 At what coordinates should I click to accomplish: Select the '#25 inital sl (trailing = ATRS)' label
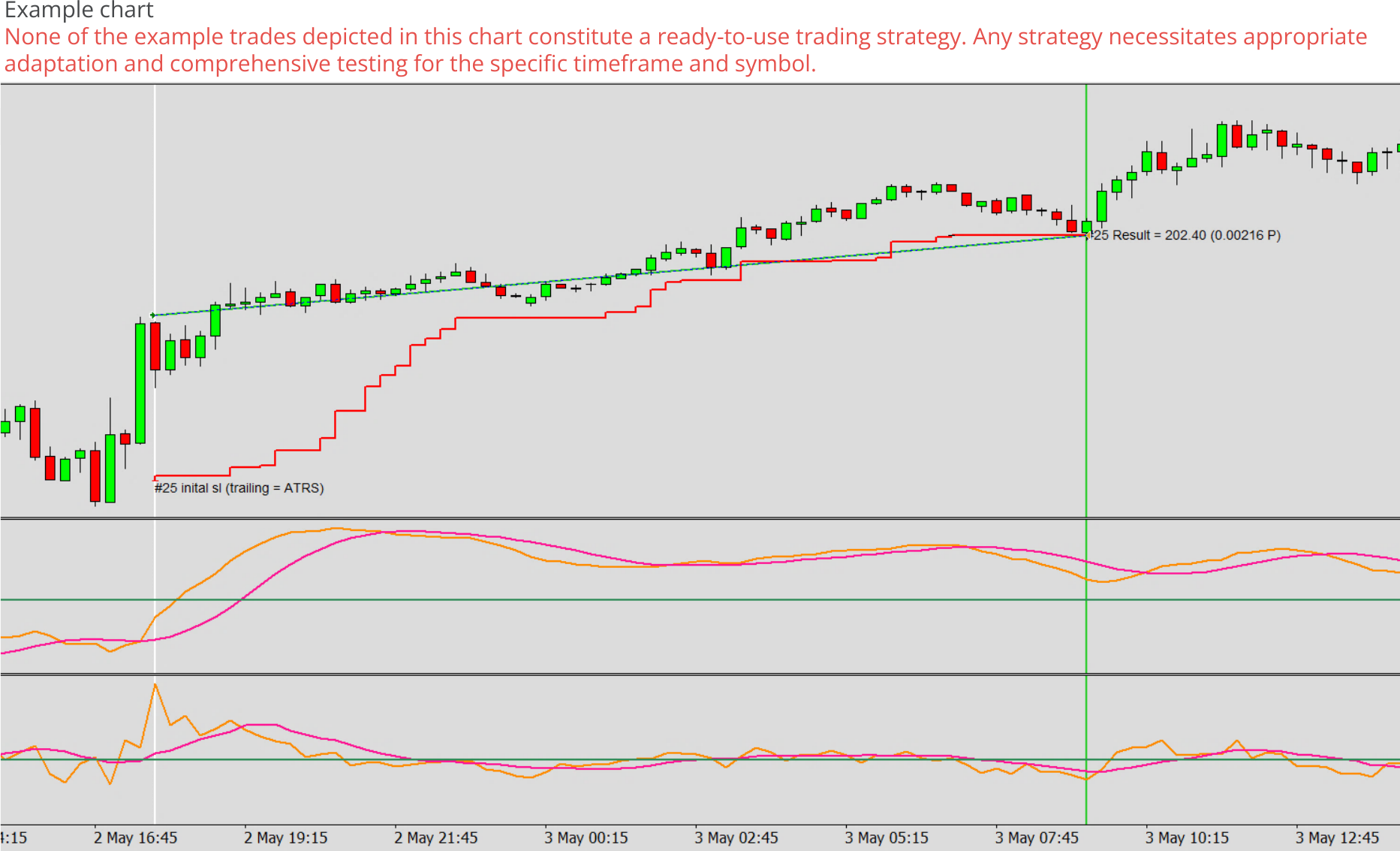point(239,488)
